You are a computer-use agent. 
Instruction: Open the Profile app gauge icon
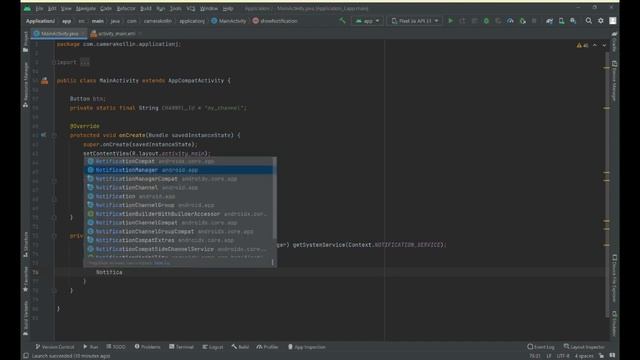coord(510,20)
